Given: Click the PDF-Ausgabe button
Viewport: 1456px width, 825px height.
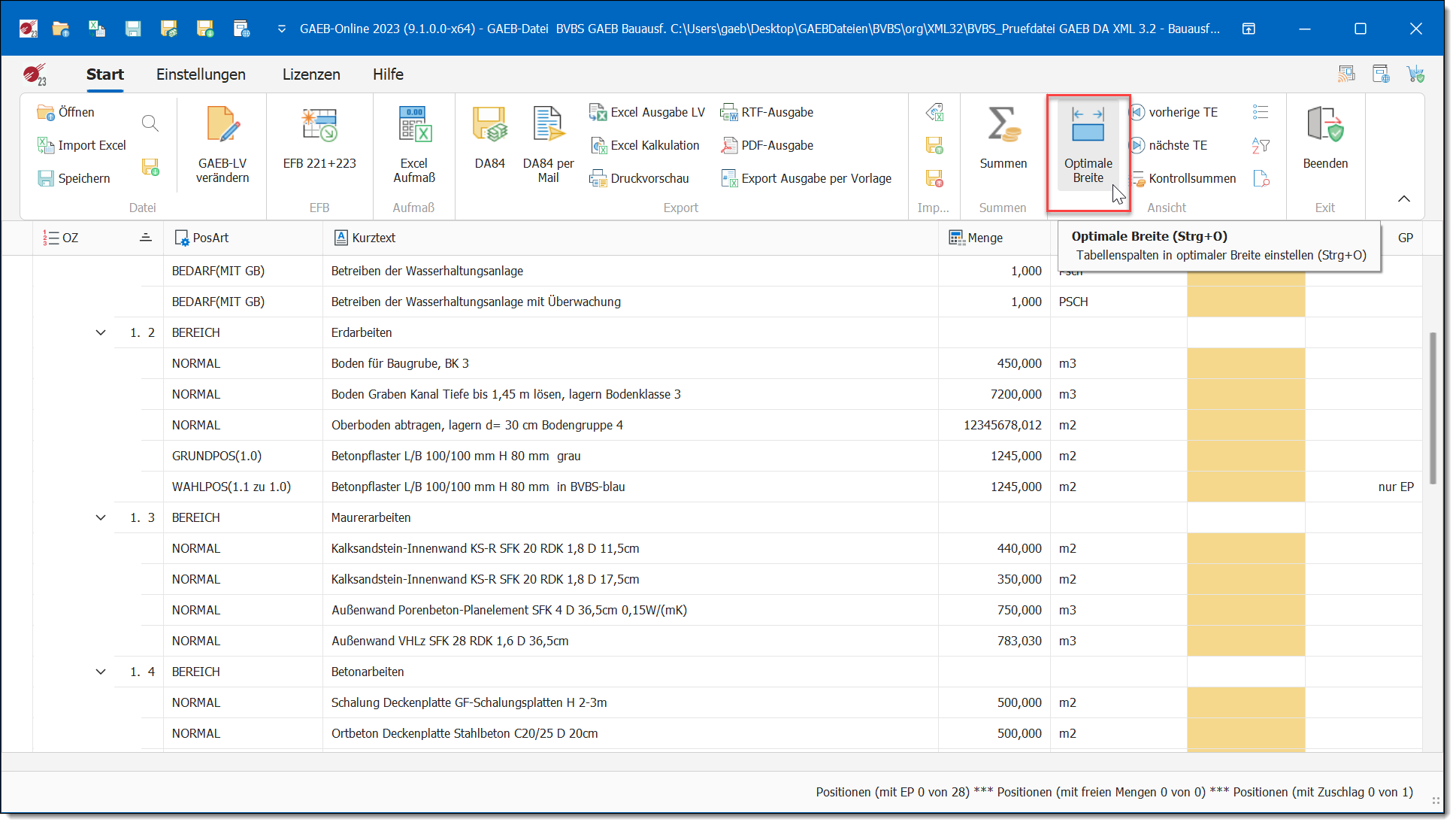Looking at the screenshot, I should (776, 145).
